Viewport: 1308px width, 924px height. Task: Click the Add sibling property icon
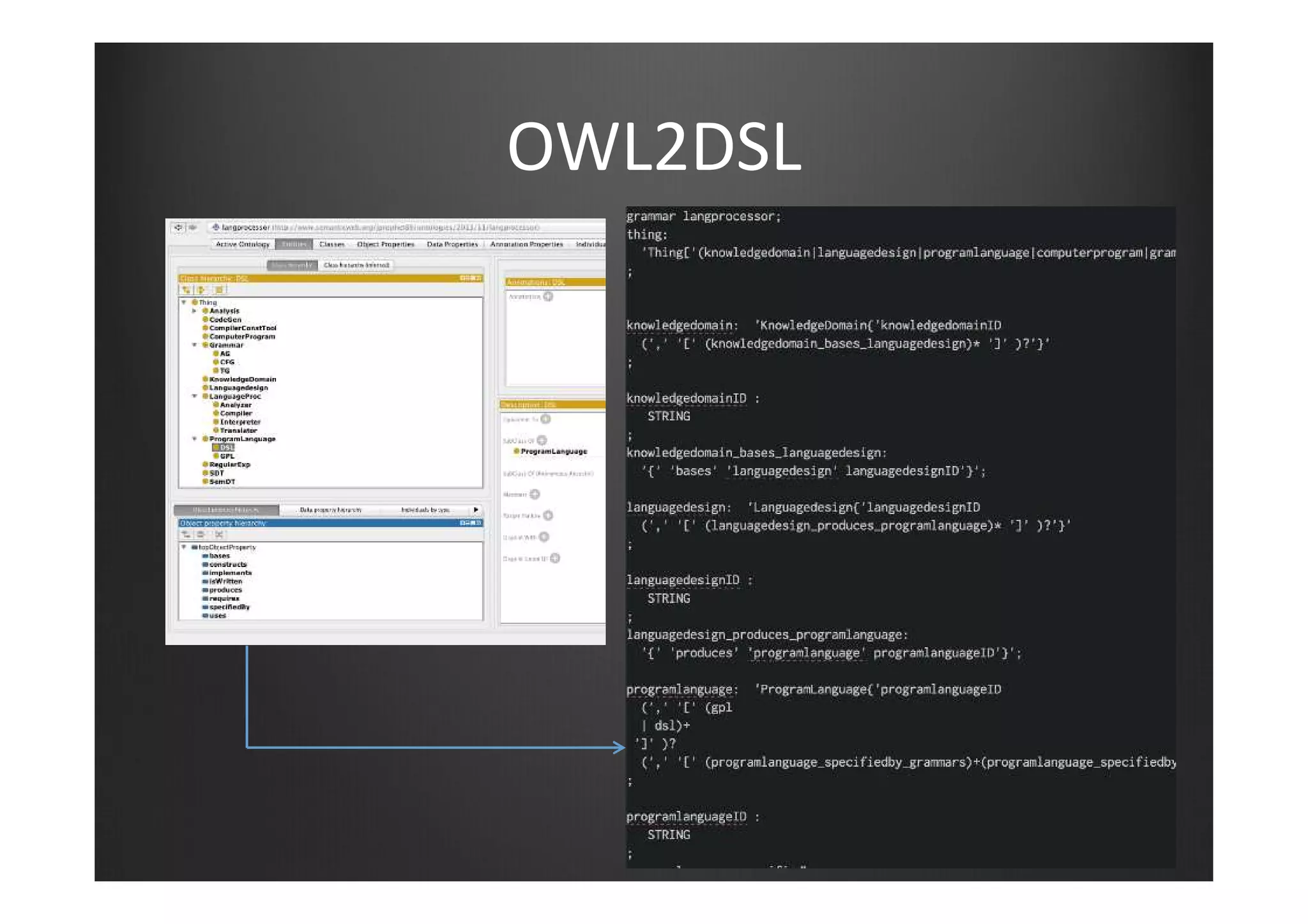click(x=201, y=534)
